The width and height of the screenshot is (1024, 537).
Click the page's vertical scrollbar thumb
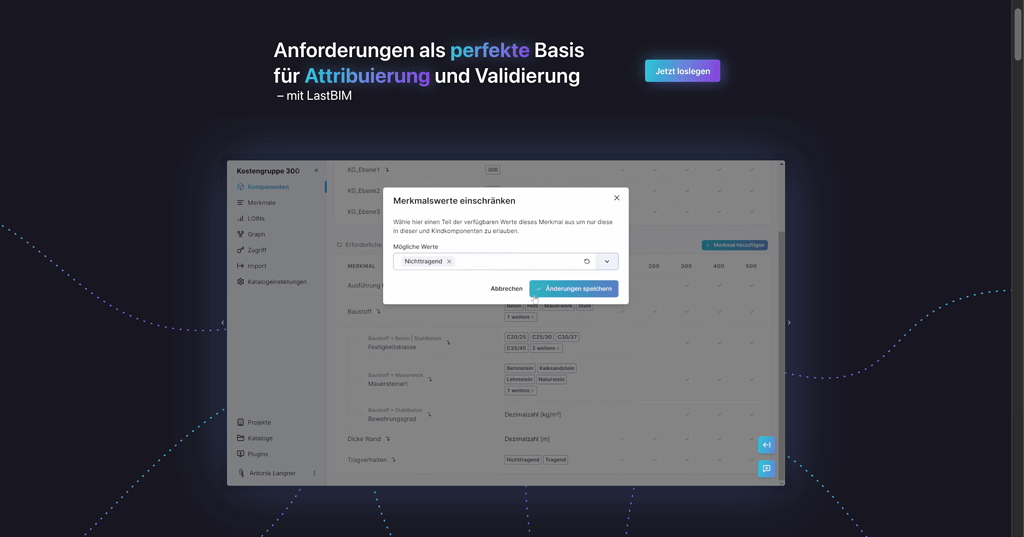(x=1017, y=30)
